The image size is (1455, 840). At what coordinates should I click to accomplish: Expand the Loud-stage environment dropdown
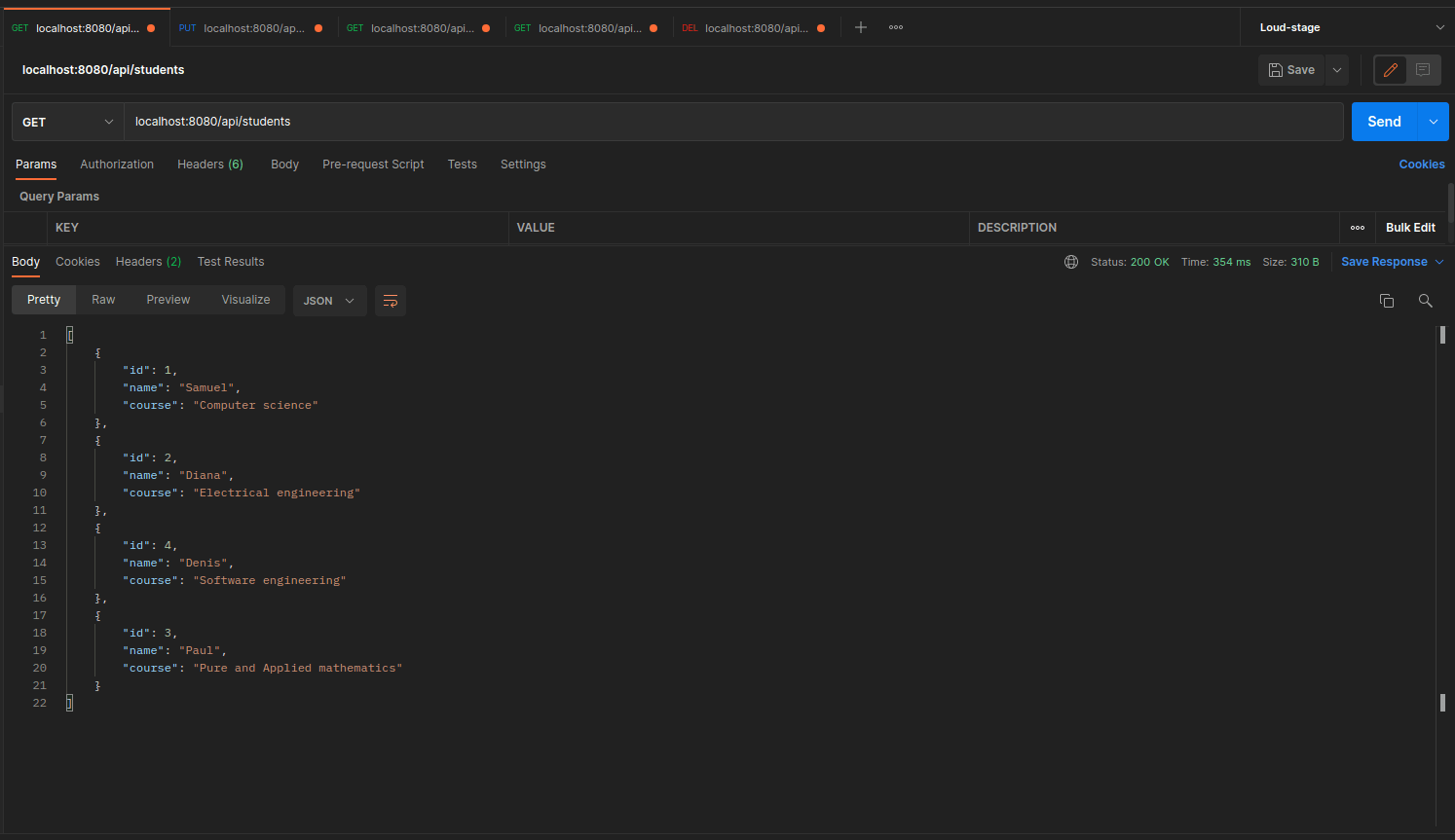1439,27
